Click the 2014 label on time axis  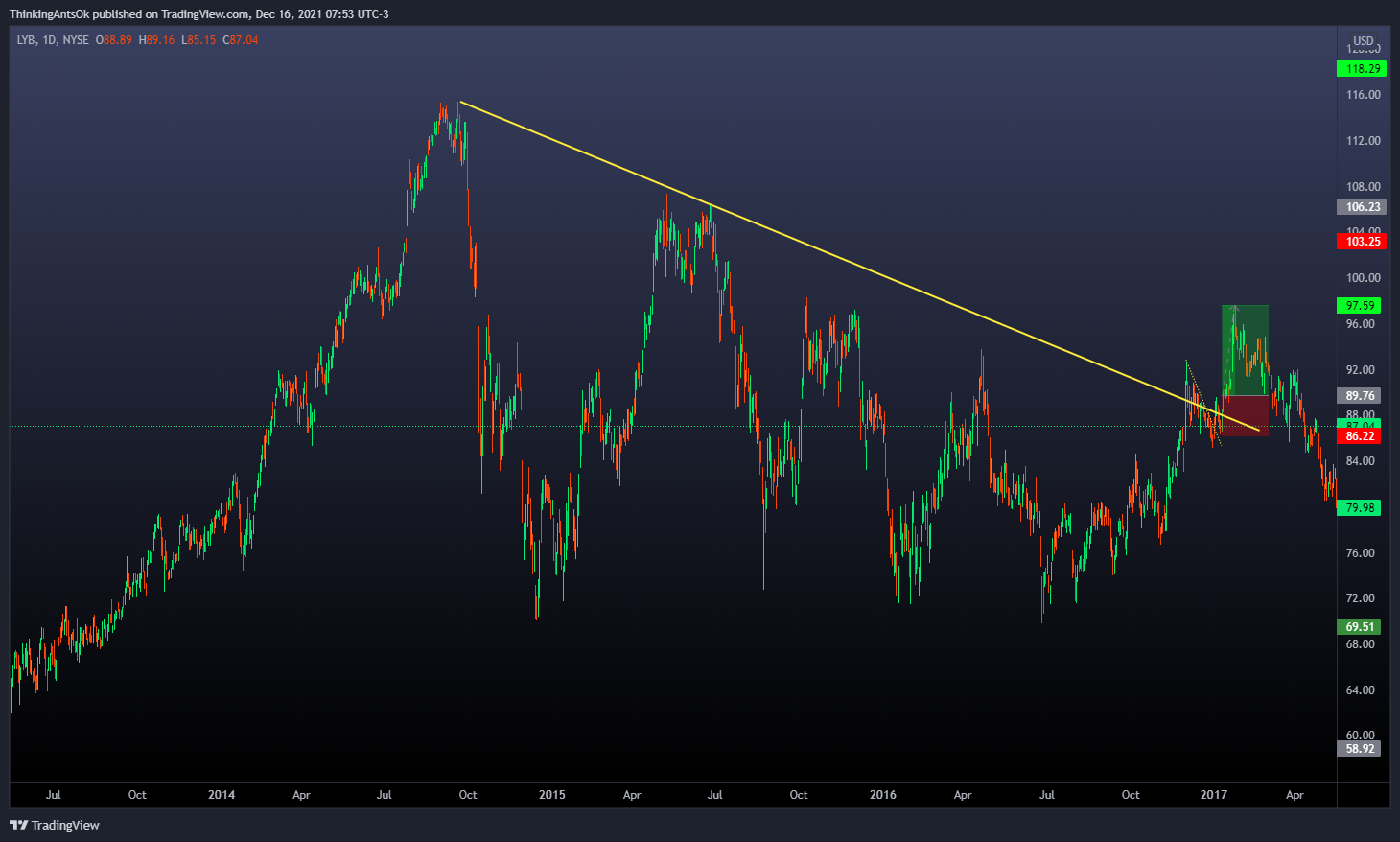(x=222, y=795)
